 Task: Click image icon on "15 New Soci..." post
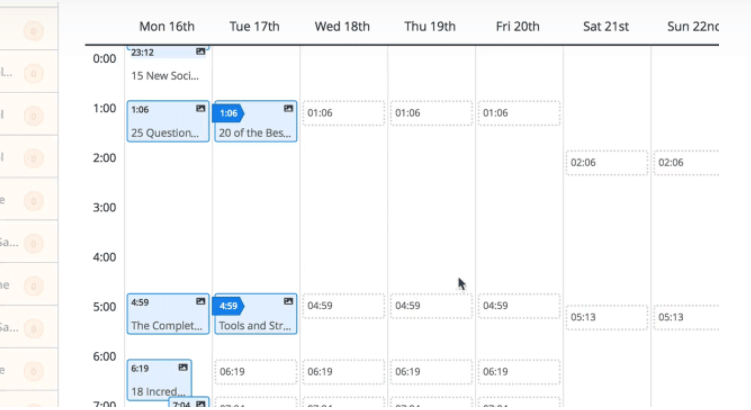coord(200,51)
